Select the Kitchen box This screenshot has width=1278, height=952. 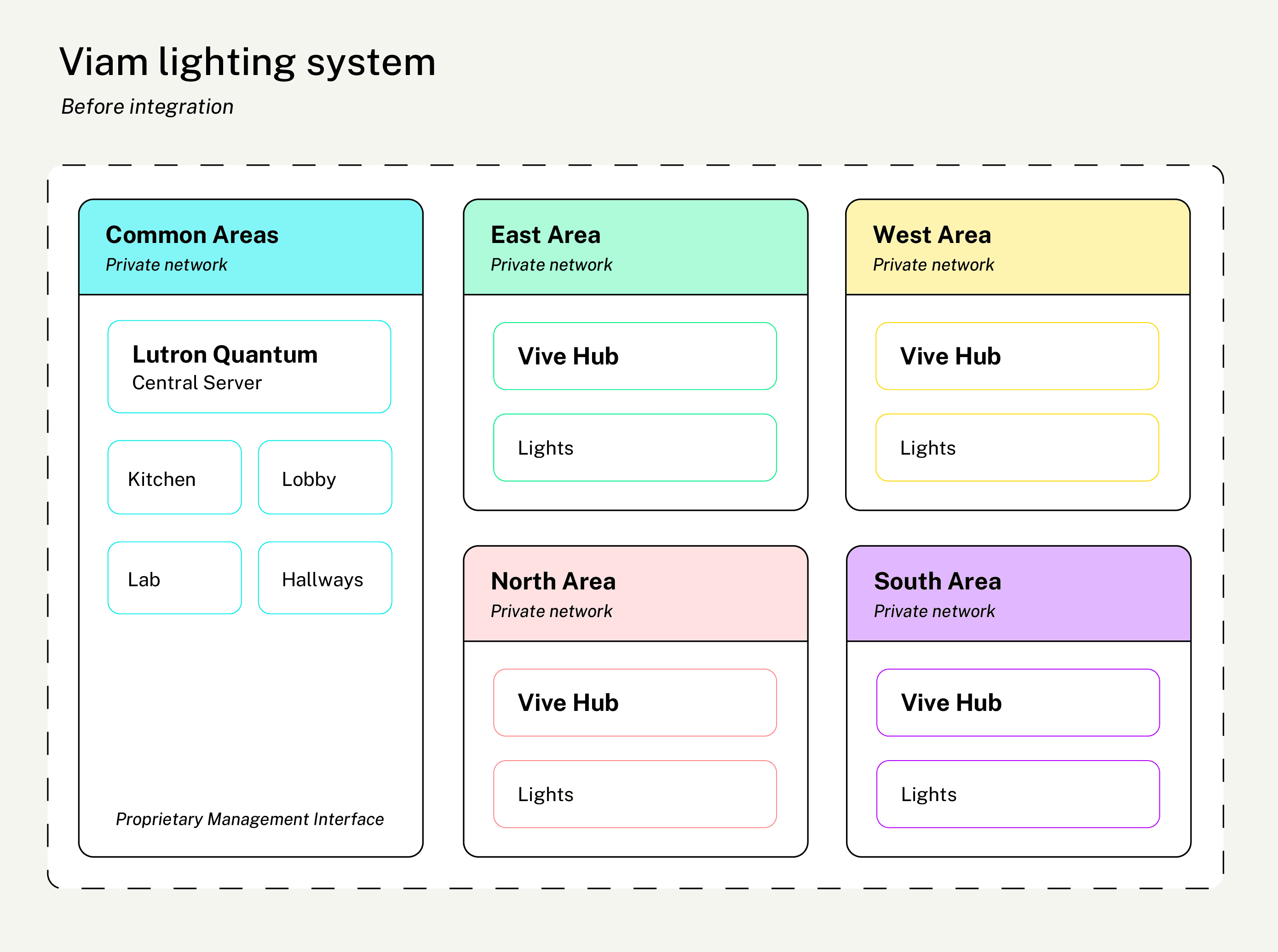(x=175, y=477)
